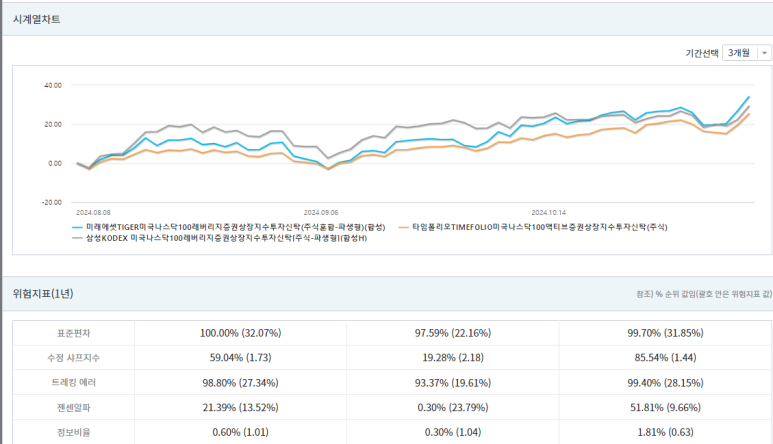773x444 pixels.
Task: Click the 0.30% (1.04) cell
Action: pos(453,432)
